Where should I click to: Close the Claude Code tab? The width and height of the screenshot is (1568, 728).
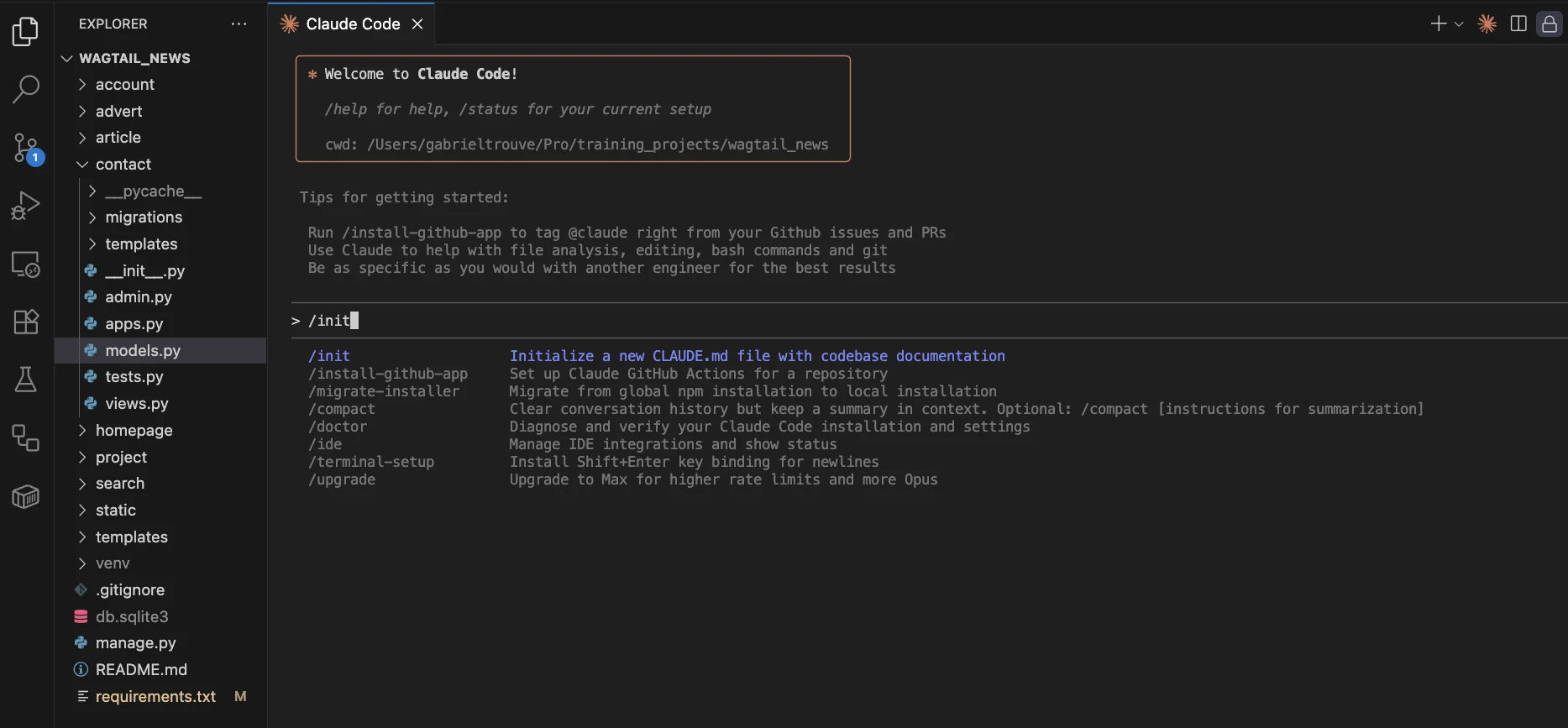[417, 24]
